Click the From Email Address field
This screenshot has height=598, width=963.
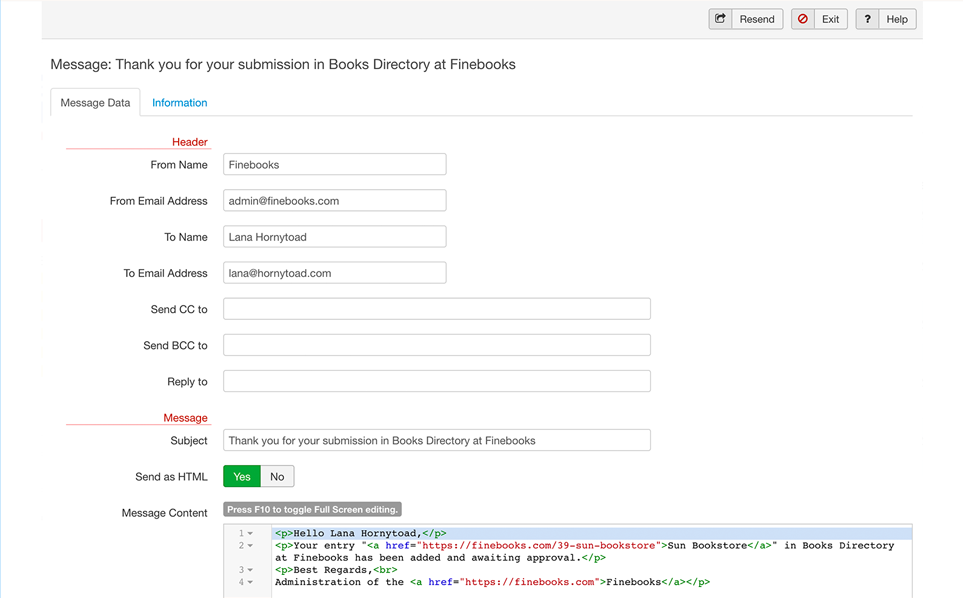(335, 201)
